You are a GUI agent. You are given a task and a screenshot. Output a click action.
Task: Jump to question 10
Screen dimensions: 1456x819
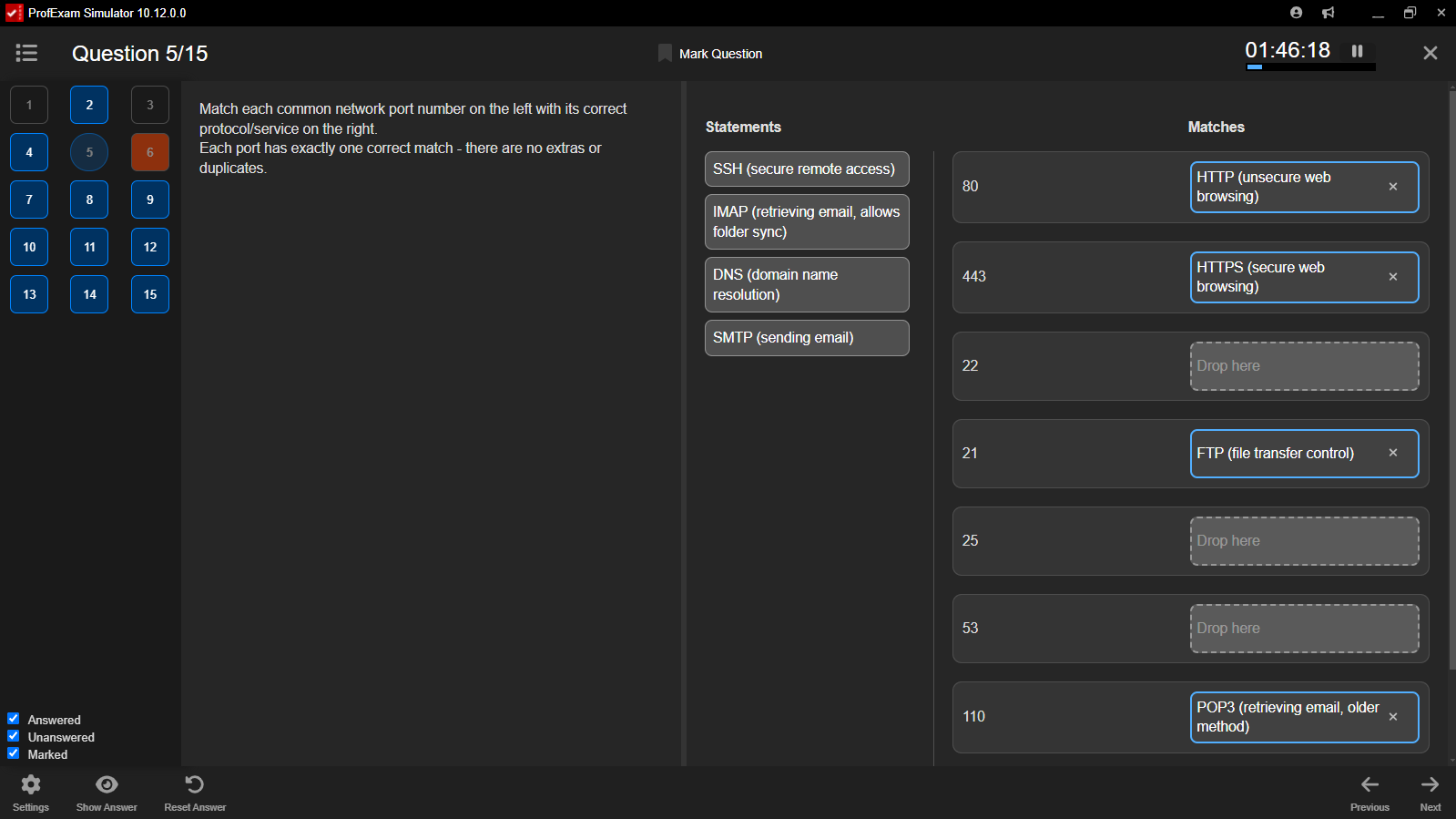coord(29,247)
